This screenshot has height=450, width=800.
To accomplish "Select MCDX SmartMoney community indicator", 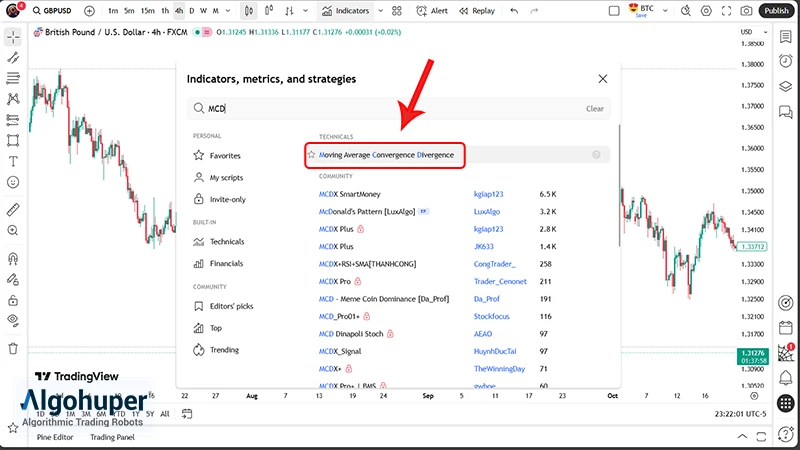I will click(x=349, y=193).
